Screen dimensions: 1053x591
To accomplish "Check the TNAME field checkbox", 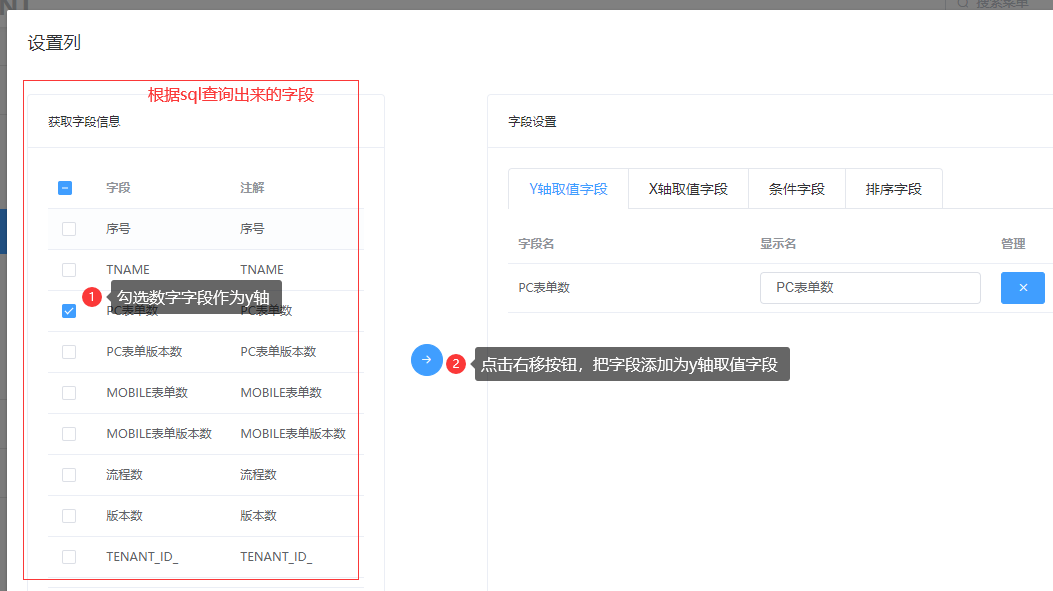I will (x=69, y=270).
